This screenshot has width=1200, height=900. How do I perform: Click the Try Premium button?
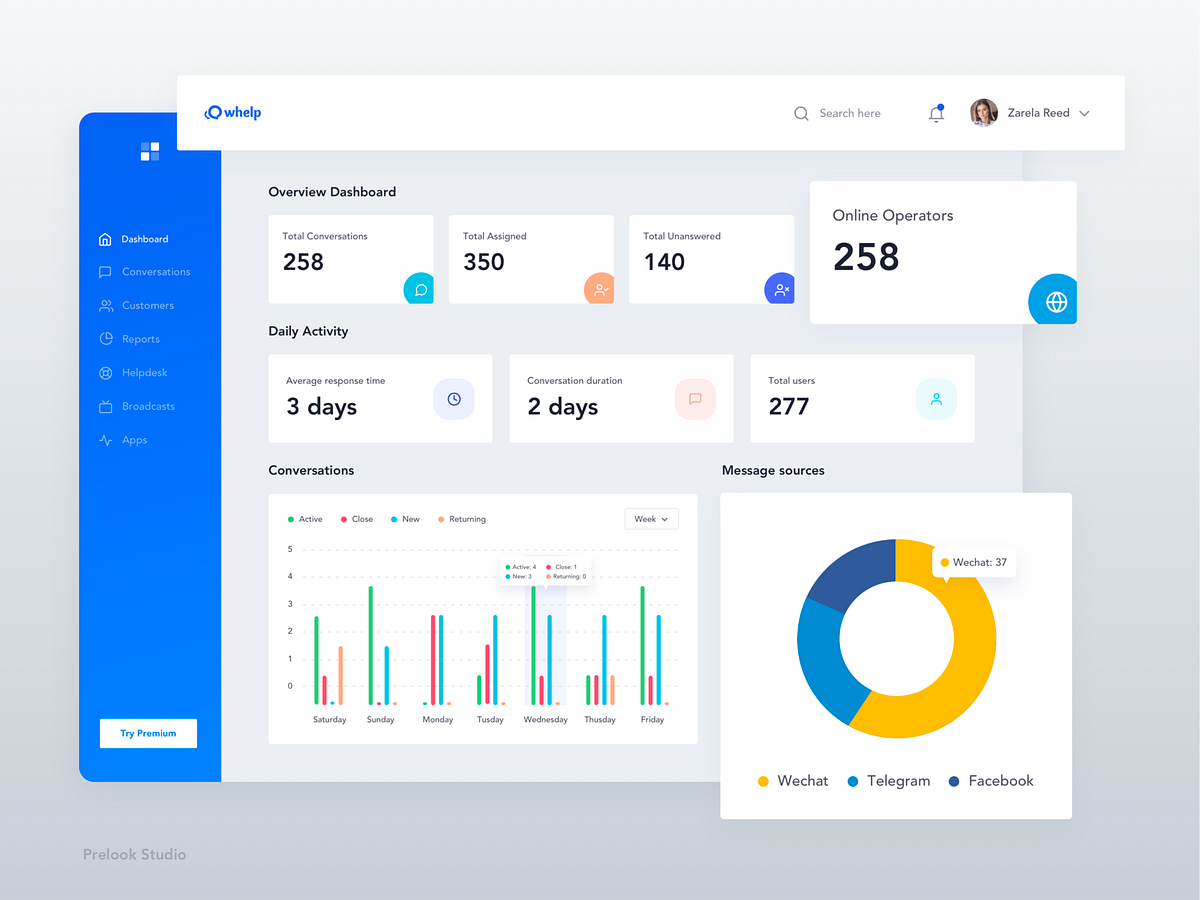click(x=148, y=733)
